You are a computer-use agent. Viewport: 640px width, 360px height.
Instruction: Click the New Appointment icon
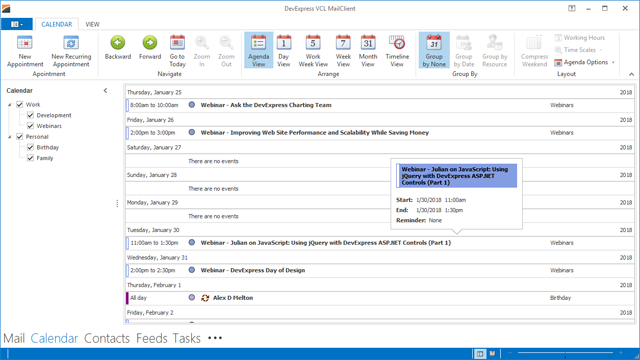[x=24, y=43]
